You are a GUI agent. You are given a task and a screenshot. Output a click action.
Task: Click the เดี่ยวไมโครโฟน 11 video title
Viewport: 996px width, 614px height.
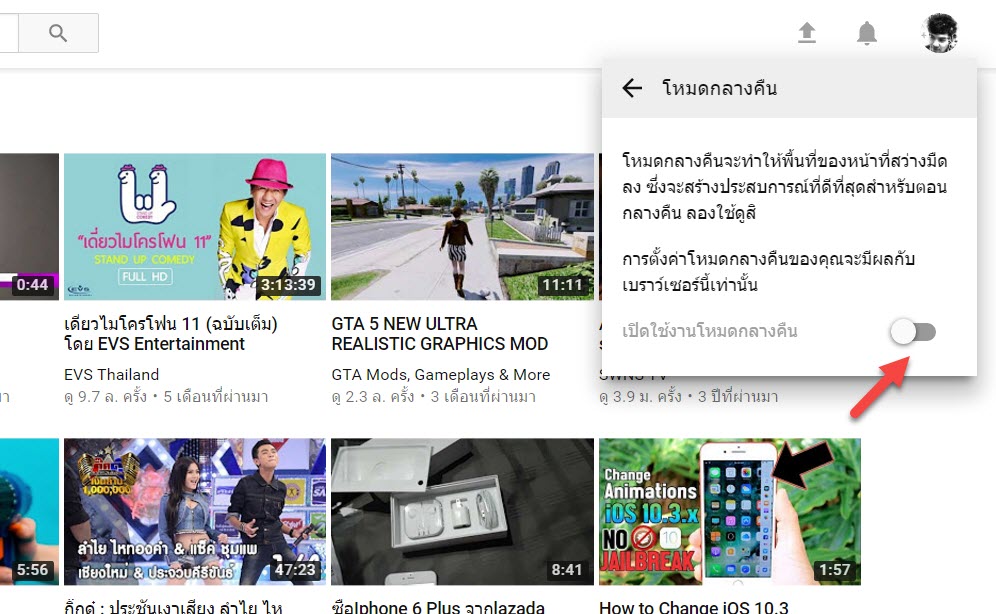[170, 334]
